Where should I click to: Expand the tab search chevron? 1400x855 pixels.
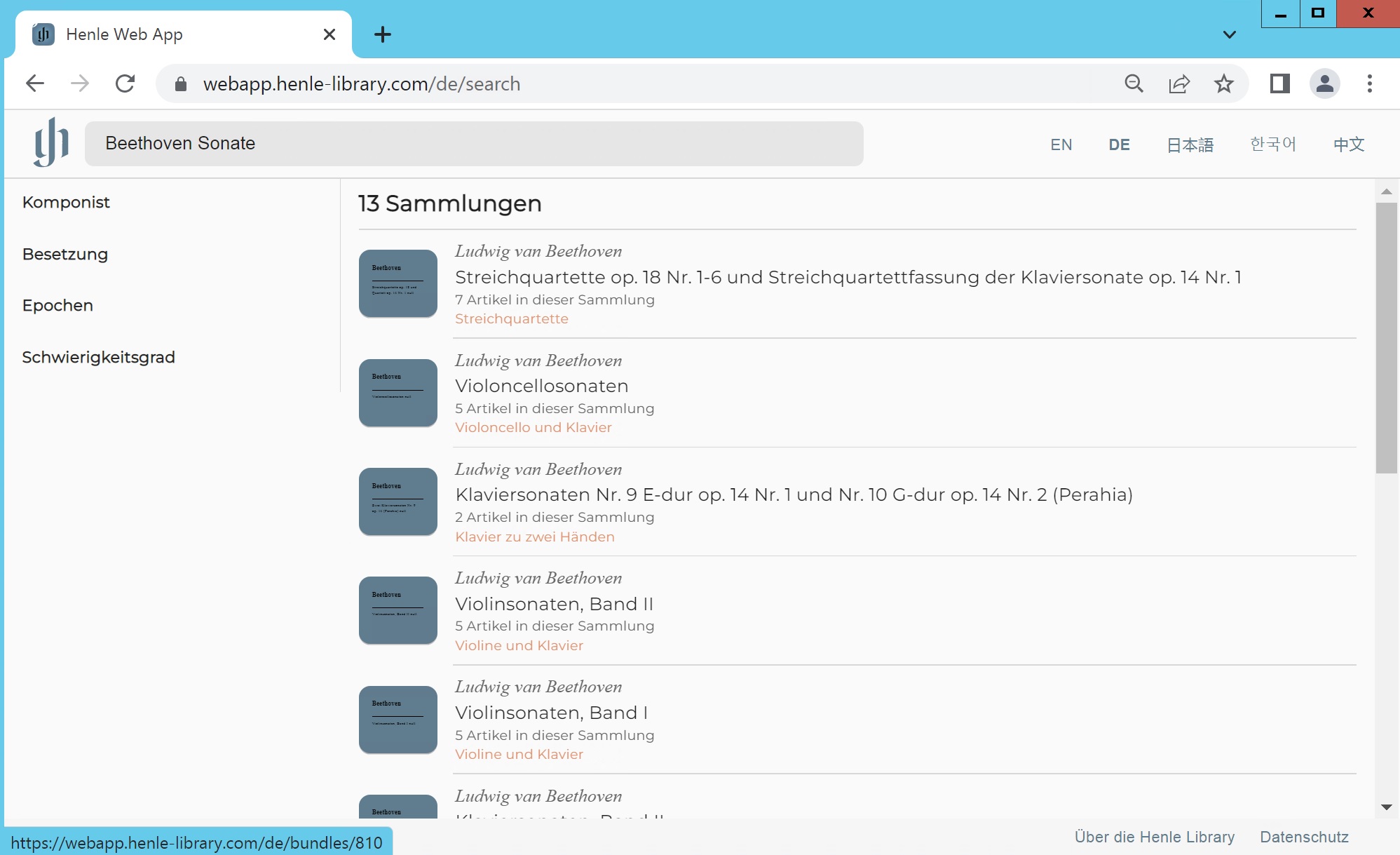[x=1229, y=34]
